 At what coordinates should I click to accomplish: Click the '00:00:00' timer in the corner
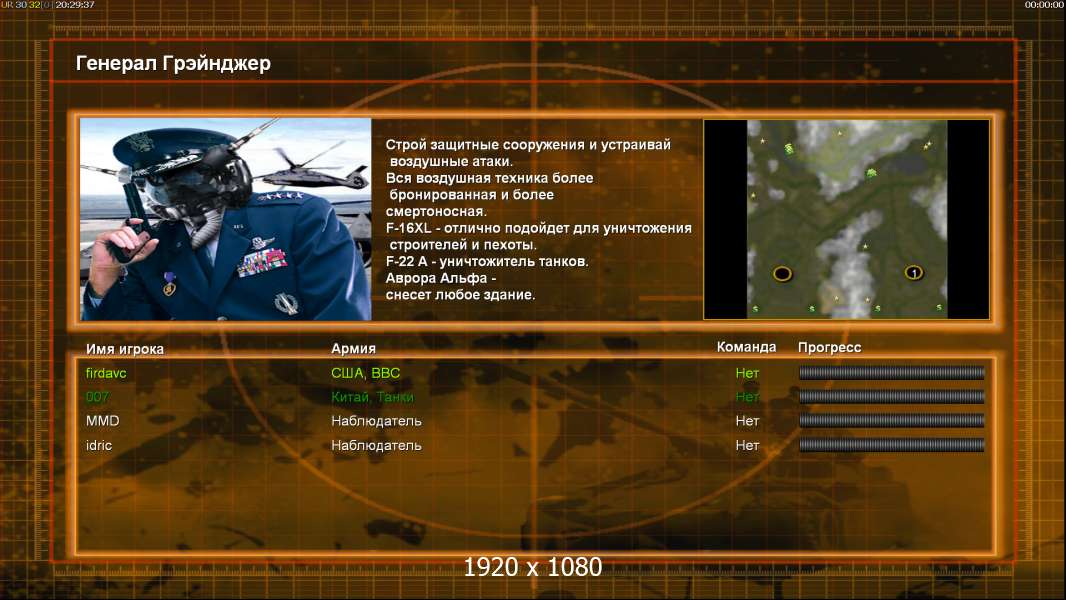tap(1045, 5)
